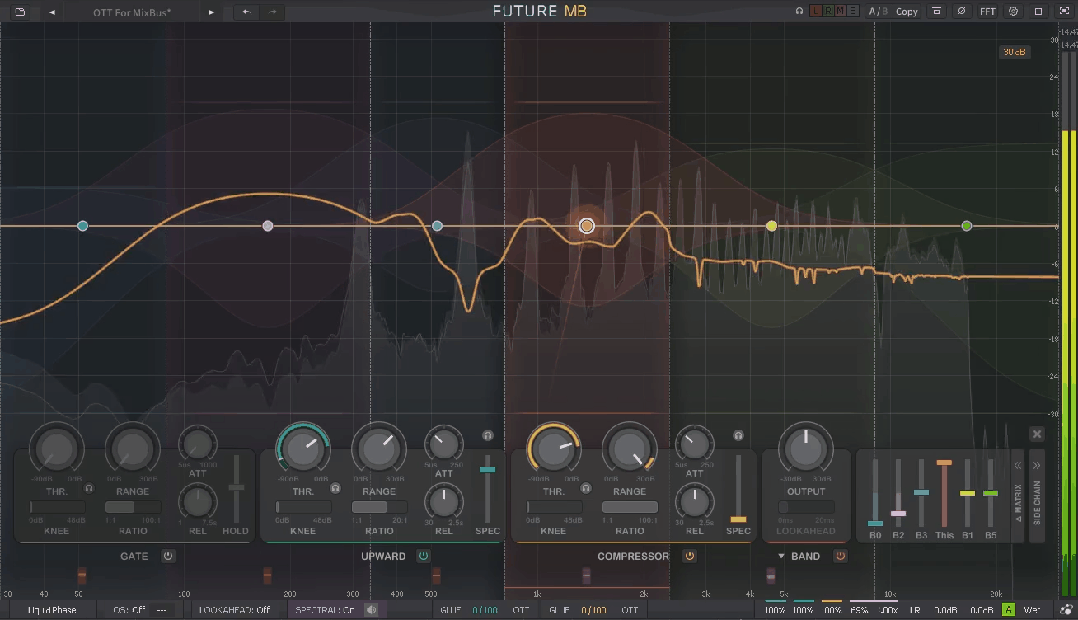Viewport: 1078px width, 620px height.
Task: Open the preset browser folder icon
Action: point(20,12)
